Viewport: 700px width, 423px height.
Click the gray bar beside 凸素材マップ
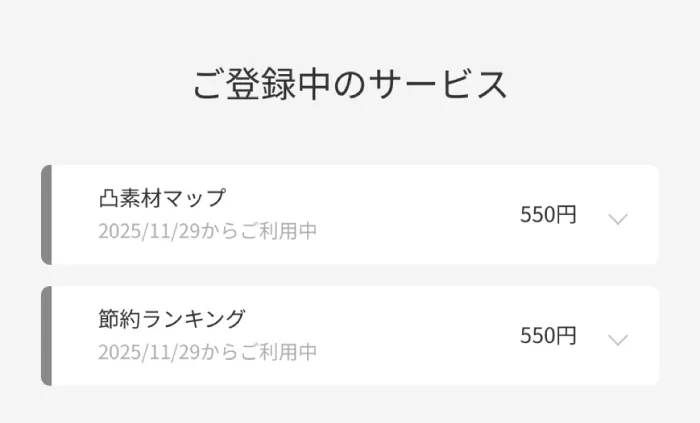pyautogui.click(x=46, y=215)
